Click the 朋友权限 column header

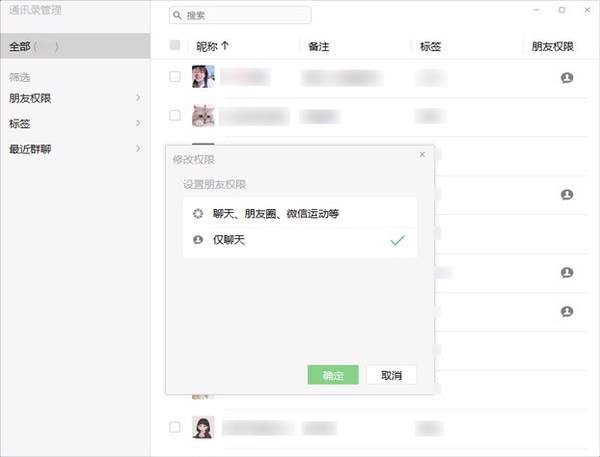click(x=553, y=47)
